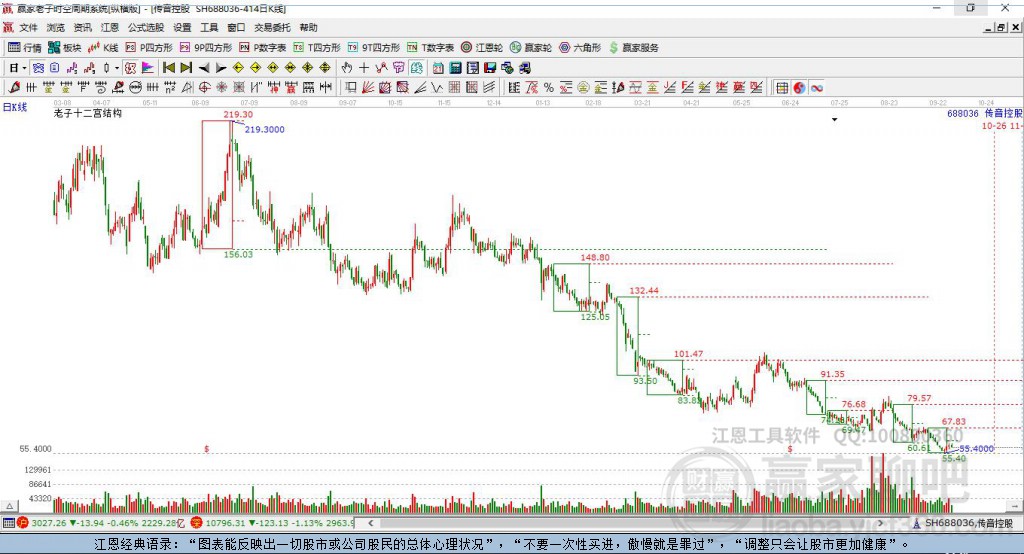This screenshot has width=1024, height=554.
Task: Click the 219.30 peak price label
Action: click(238, 114)
